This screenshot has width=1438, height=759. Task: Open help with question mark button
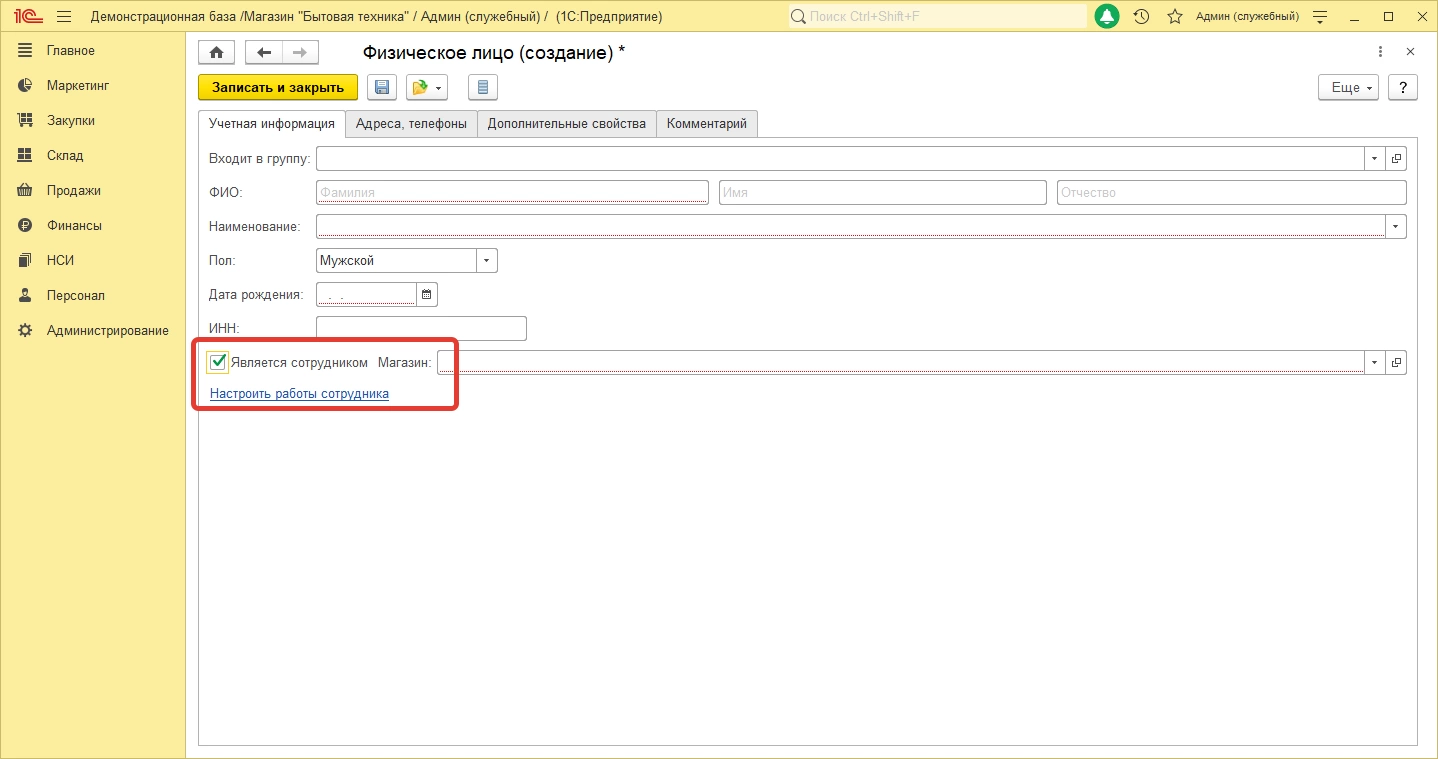1403,88
